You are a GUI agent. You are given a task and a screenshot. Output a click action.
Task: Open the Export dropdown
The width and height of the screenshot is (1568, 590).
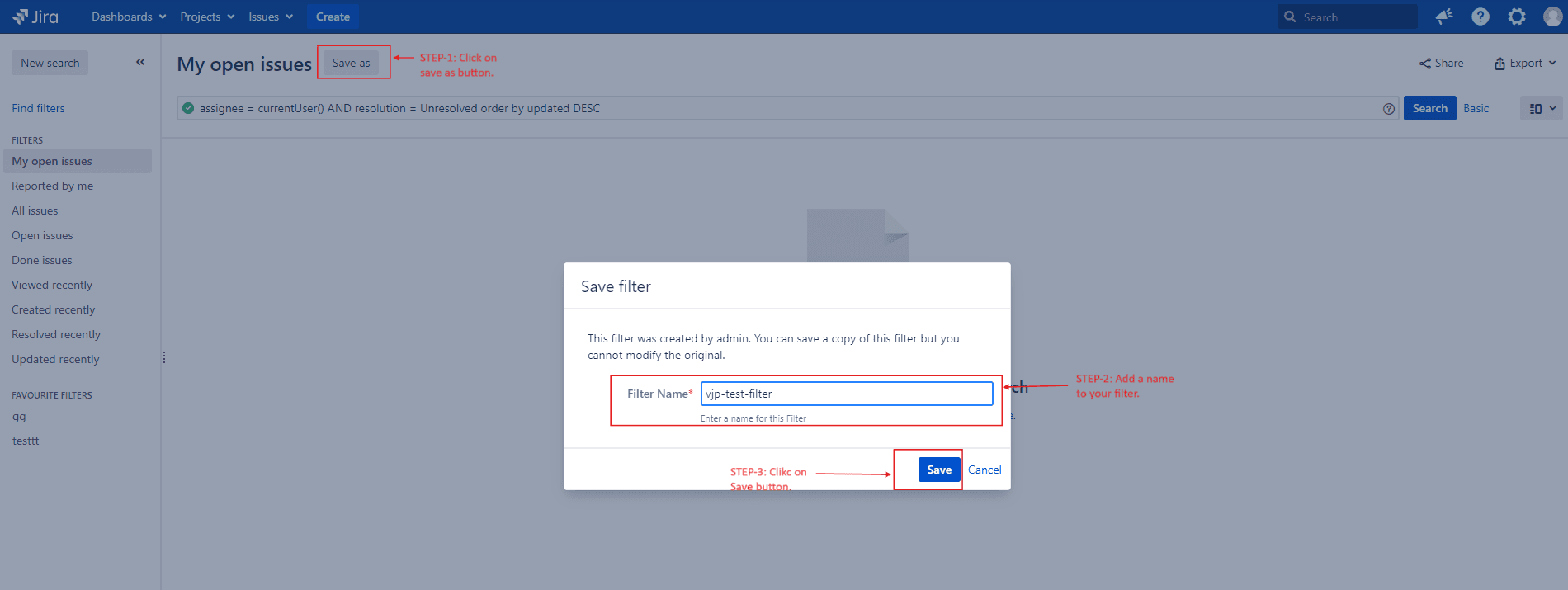pyautogui.click(x=1524, y=63)
